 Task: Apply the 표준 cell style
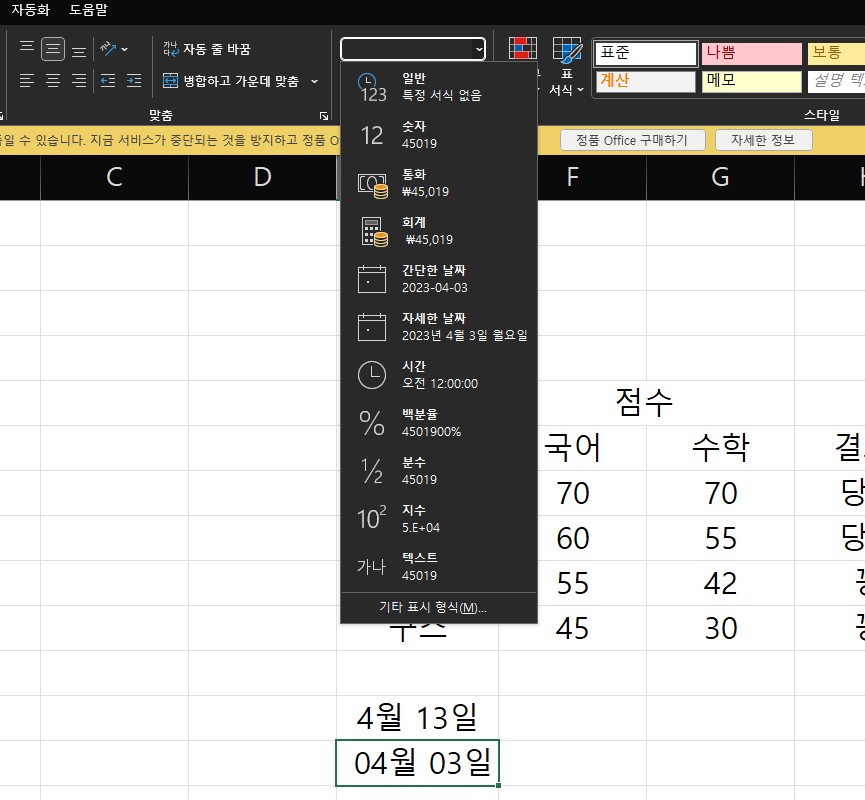coord(645,54)
